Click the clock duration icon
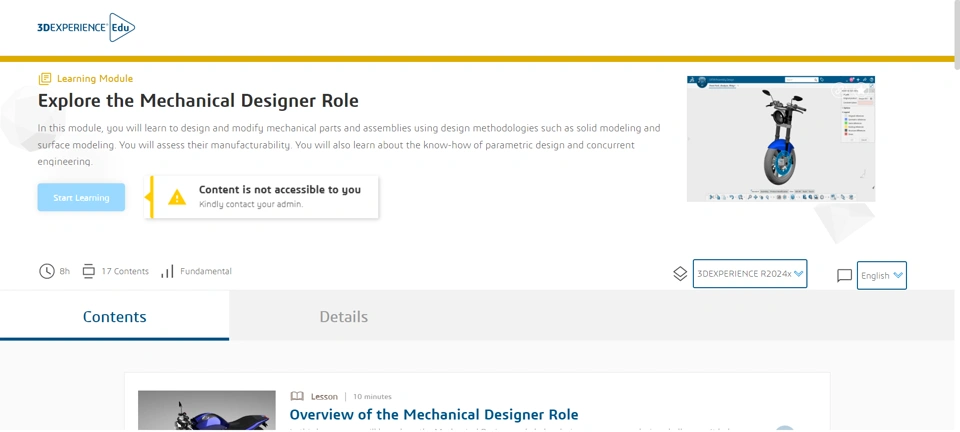Image resolution: width=960 pixels, height=432 pixels. (47, 271)
